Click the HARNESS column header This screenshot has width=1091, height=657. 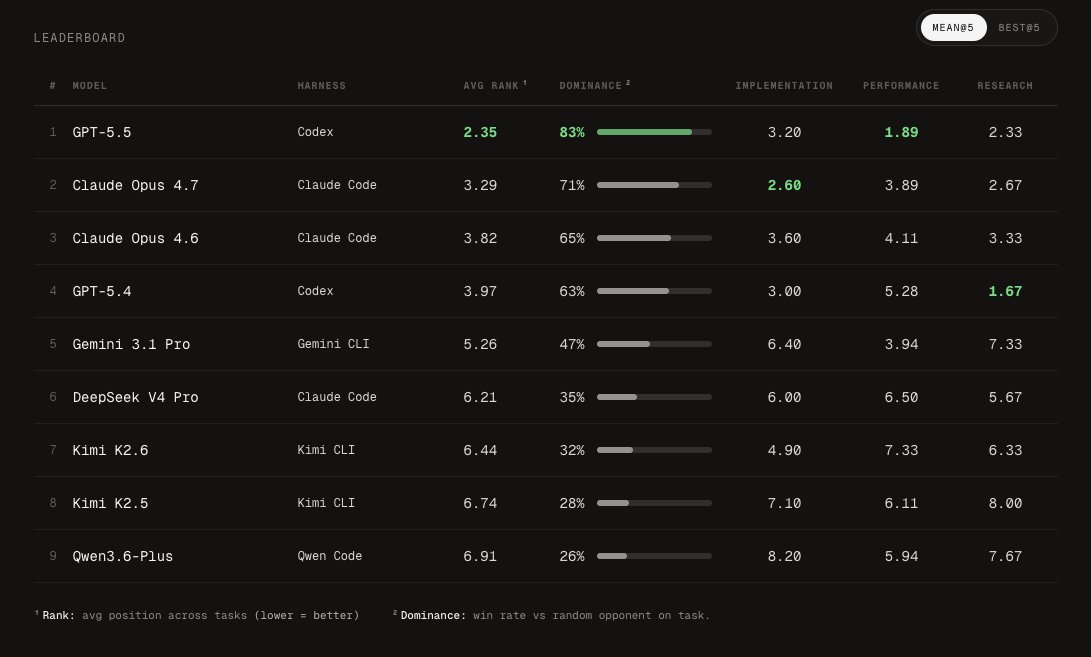321,86
